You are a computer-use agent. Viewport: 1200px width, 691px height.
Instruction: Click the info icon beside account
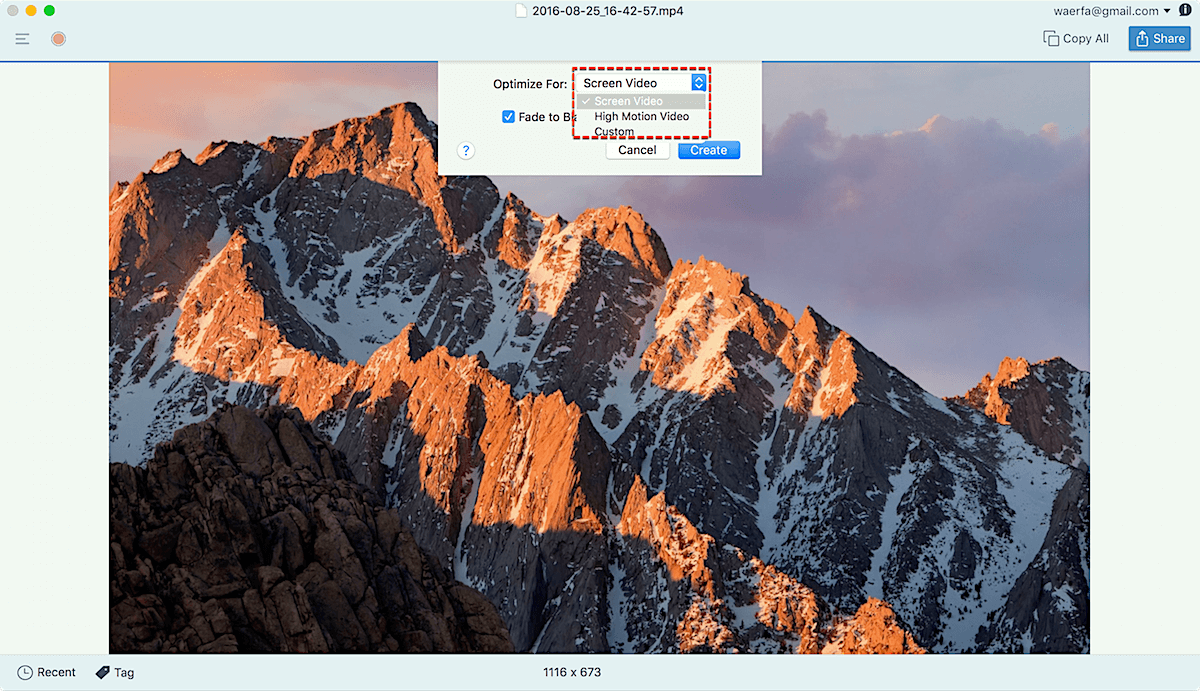[x=1186, y=11]
